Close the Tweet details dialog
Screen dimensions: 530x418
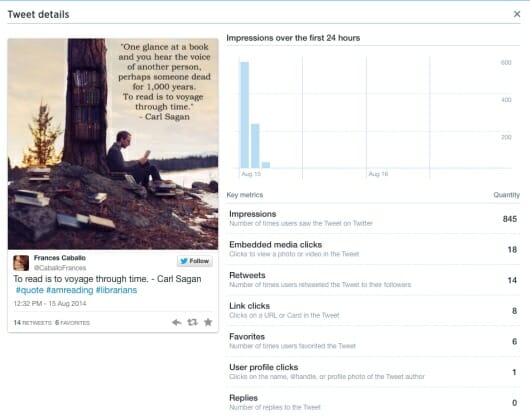516,14
